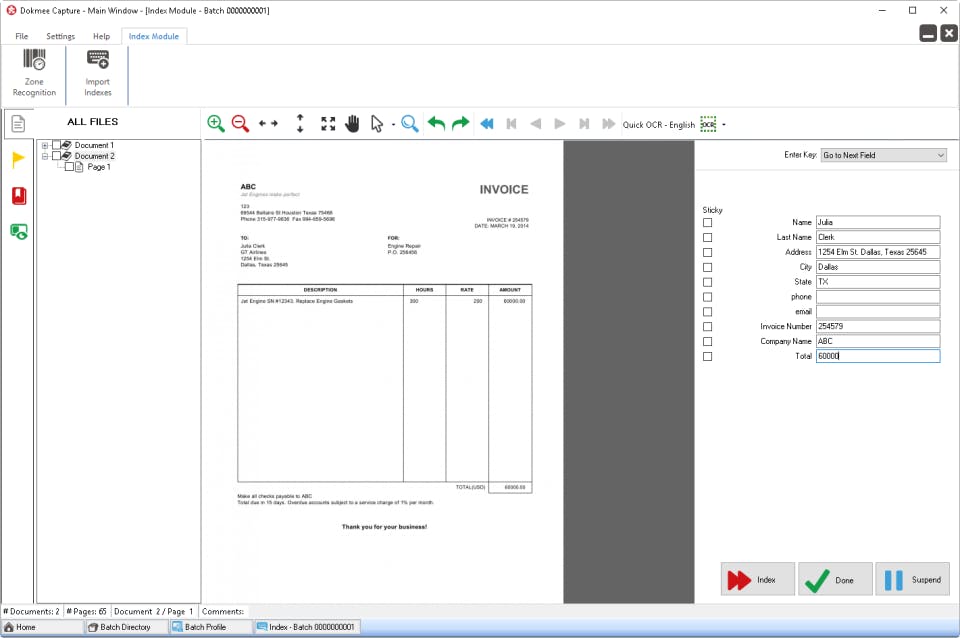This screenshot has height=638, width=960.
Task: Fit document to height
Action: pyautogui.click(x=300, y=124)
